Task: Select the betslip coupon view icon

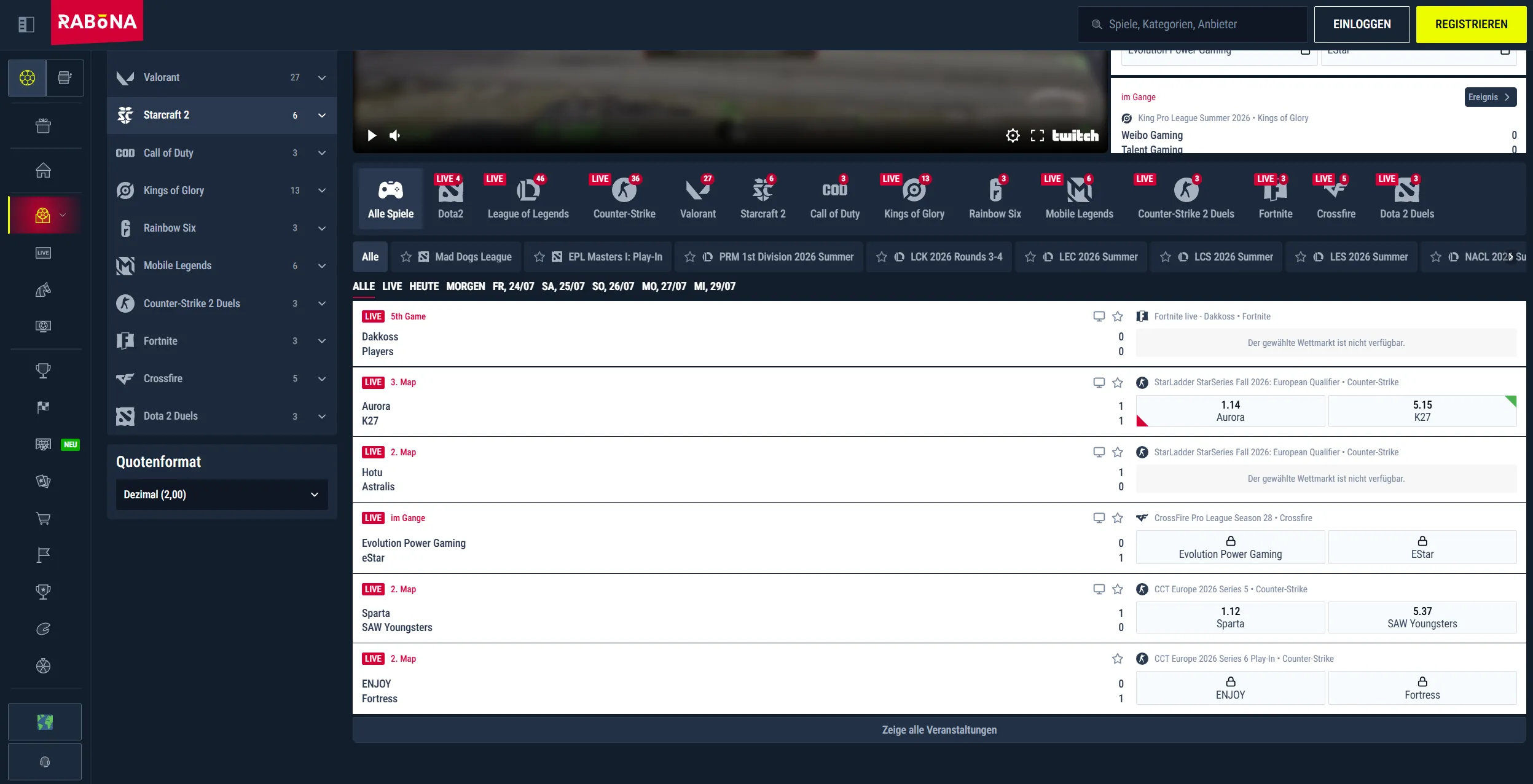Action: pos(65,78)
